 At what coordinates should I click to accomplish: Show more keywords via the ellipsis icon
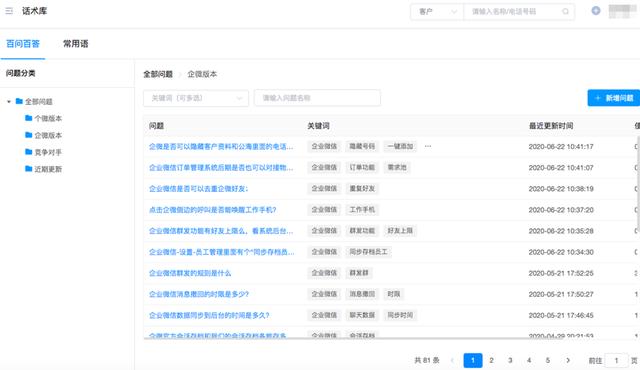(428, 146)
